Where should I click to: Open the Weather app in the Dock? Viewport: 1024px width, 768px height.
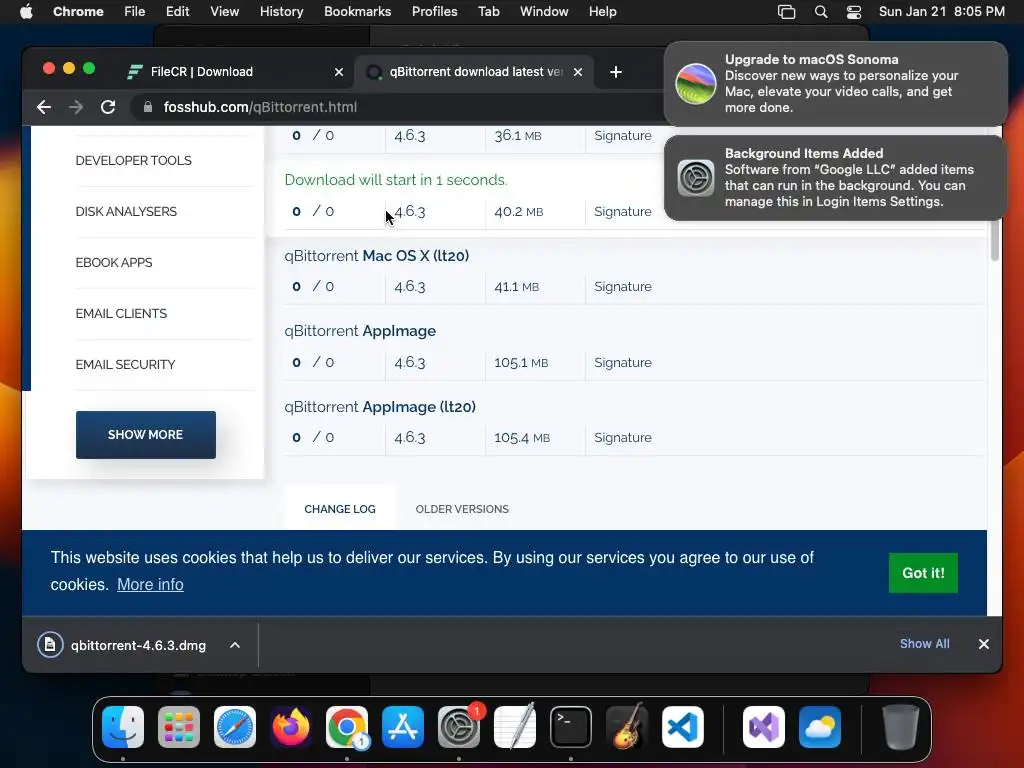[820, 727]
